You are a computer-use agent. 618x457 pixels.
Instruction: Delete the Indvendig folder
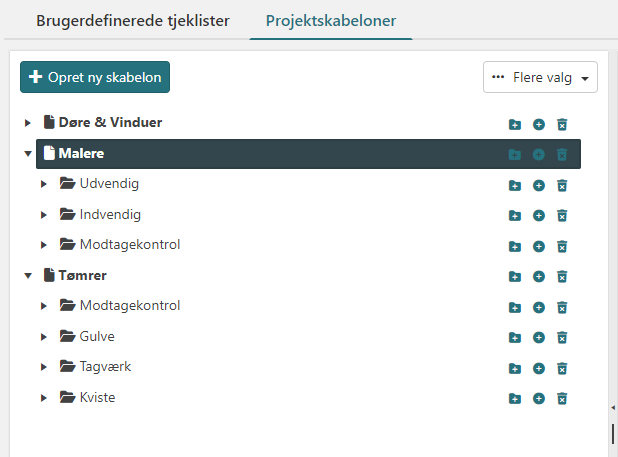click(562, 215)
